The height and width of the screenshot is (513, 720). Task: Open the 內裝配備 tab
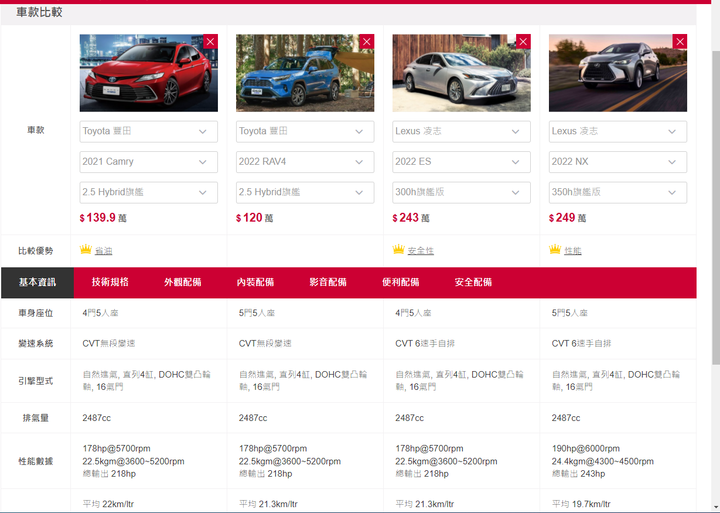(255, 282)
